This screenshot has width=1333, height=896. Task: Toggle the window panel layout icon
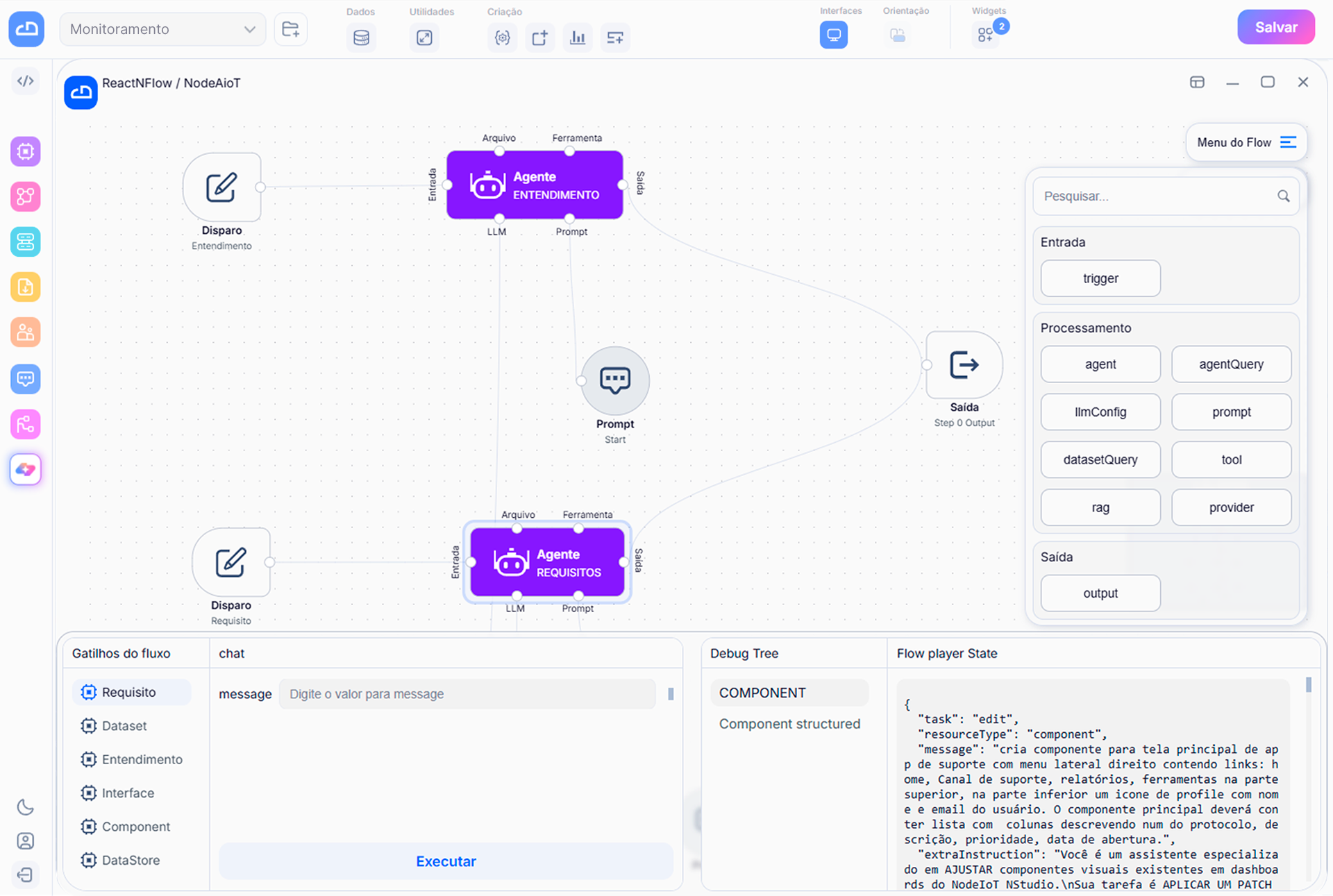[1197, 82]
